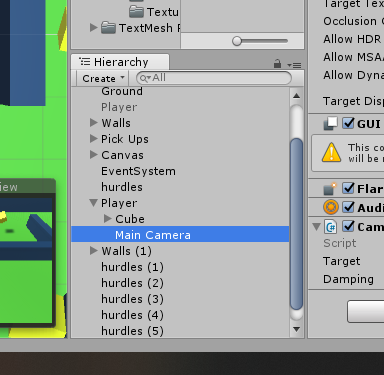The height and width of the screenshot is (375, 384).
Task: Open the Hierarchy panel options menu icon
Action: pos(294,65)
